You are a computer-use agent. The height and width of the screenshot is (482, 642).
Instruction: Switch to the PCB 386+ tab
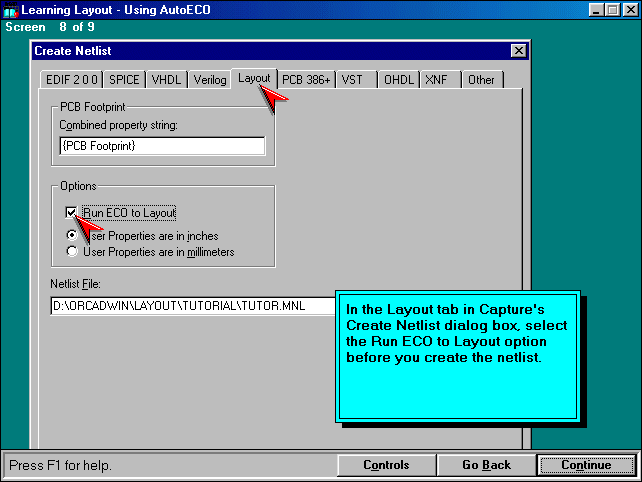[305, 80]
